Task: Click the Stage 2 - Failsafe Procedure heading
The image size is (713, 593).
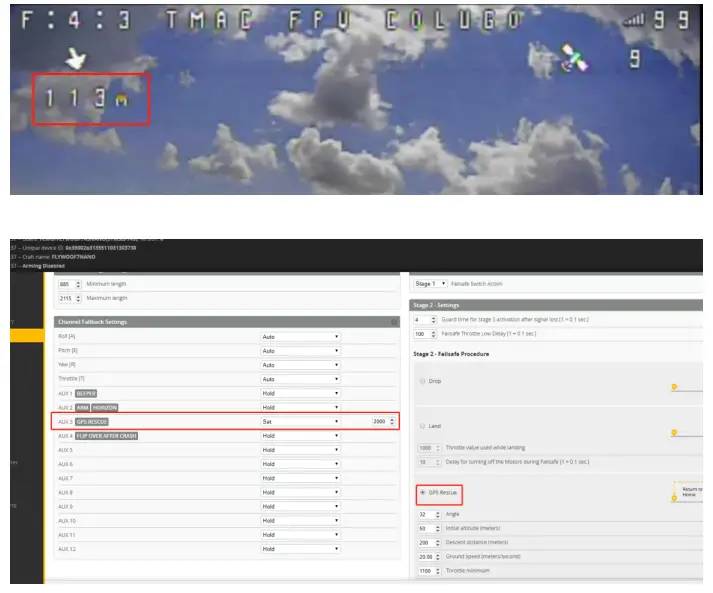Action: [451, 354]
